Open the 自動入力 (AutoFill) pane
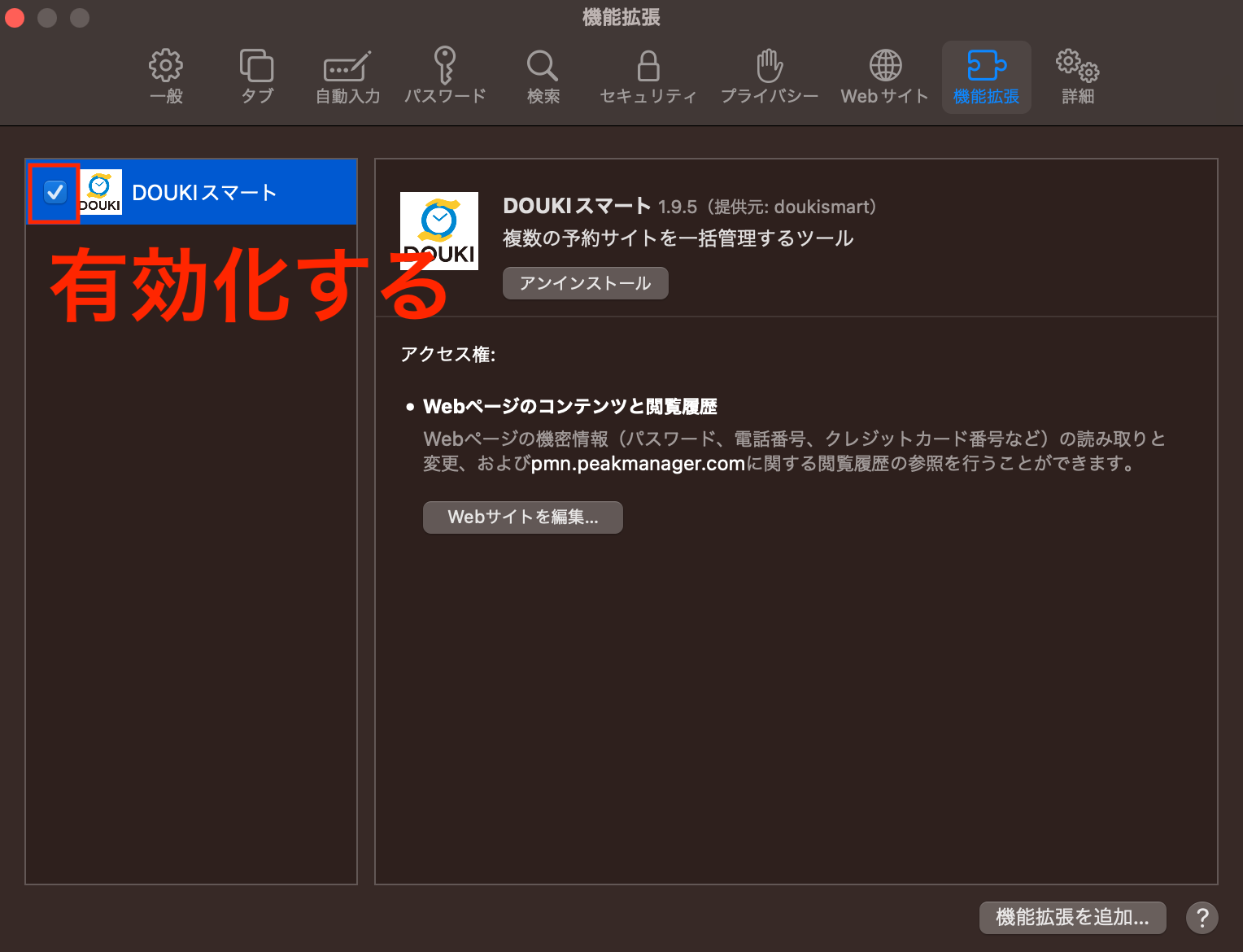 (x=347, y=77)
